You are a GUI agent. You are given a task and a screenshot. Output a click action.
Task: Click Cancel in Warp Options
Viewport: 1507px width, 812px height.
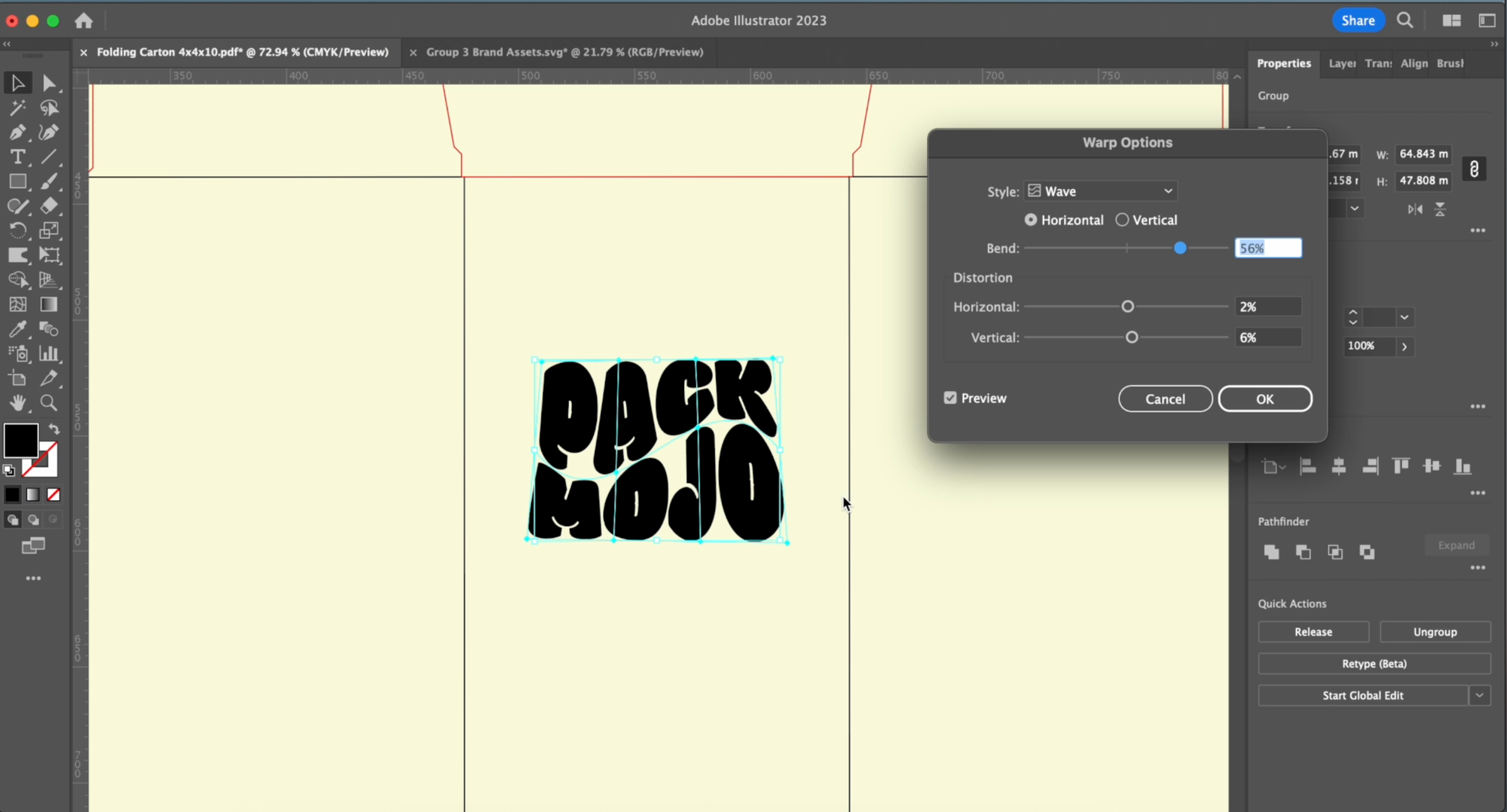pos(1165,398)
